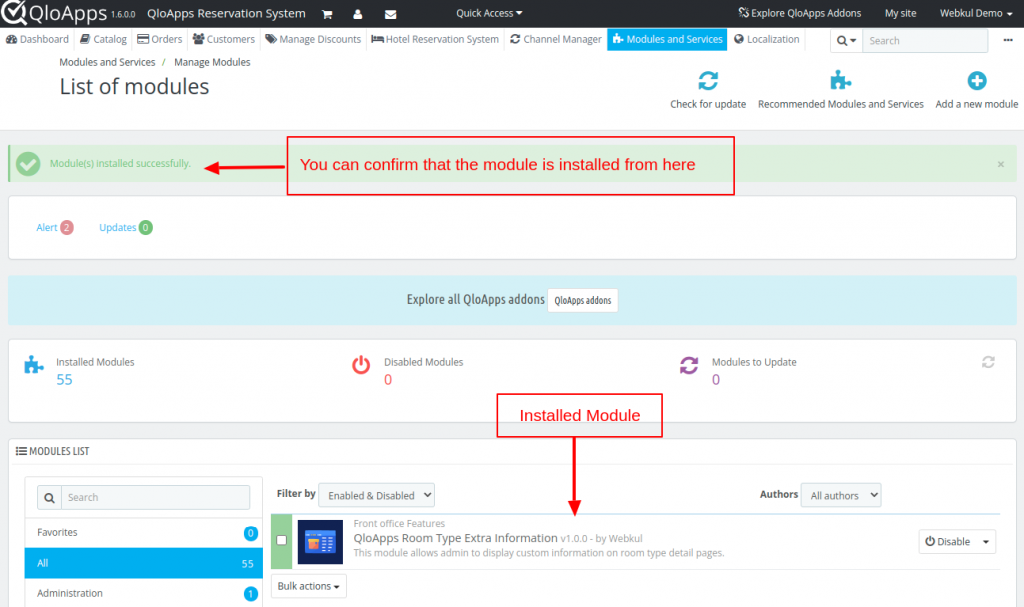The image size is (1024, 607).
Task: Click the Explore QloApps Addons link
Action: [x=799, y=13]
